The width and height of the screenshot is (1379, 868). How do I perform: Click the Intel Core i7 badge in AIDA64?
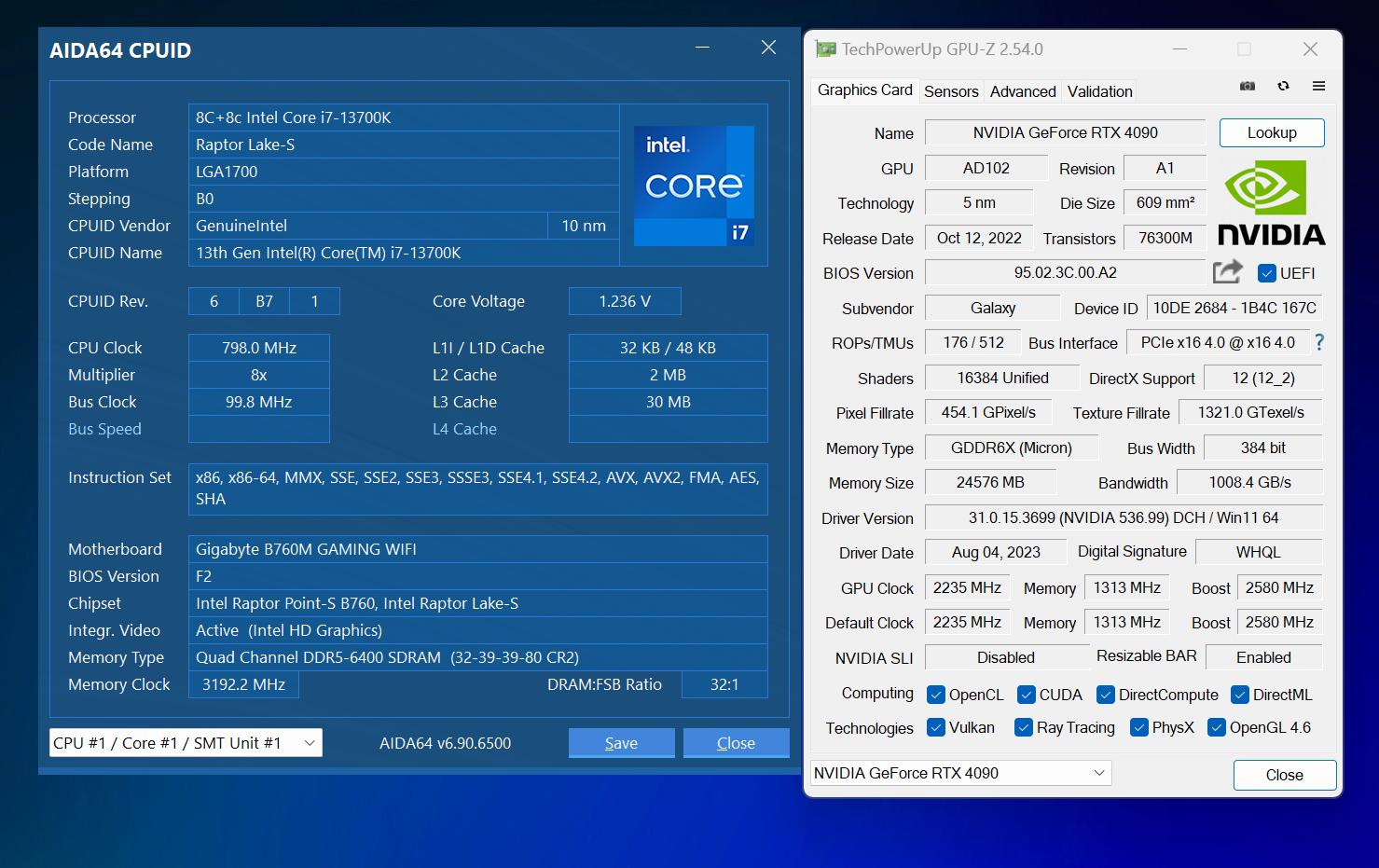pyautogui.click(x=694, y=186)
